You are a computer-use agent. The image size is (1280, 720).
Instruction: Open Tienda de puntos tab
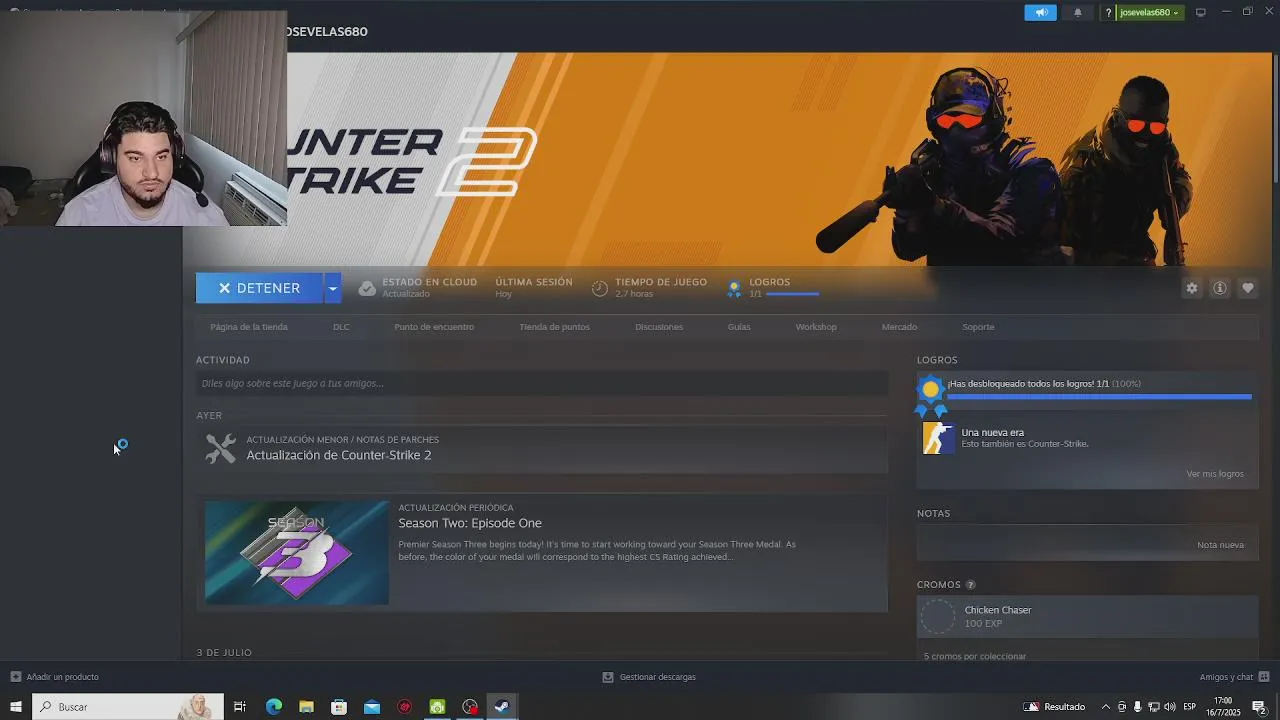tap(554, 327)
